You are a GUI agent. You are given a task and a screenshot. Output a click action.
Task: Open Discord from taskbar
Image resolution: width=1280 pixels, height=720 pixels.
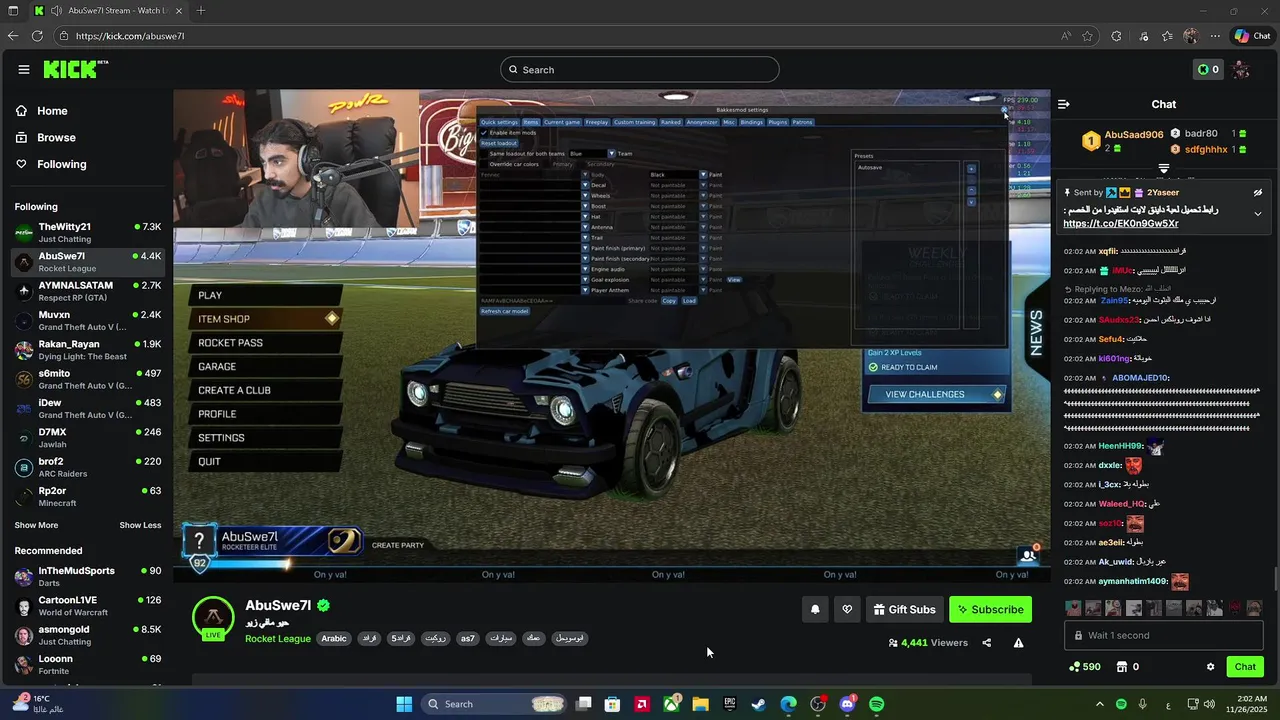[x=848, y=704]
